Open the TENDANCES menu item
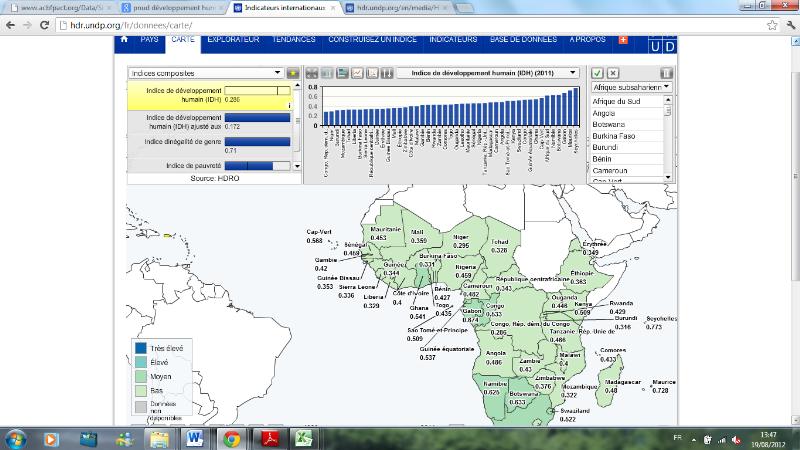 click(293, 39)
